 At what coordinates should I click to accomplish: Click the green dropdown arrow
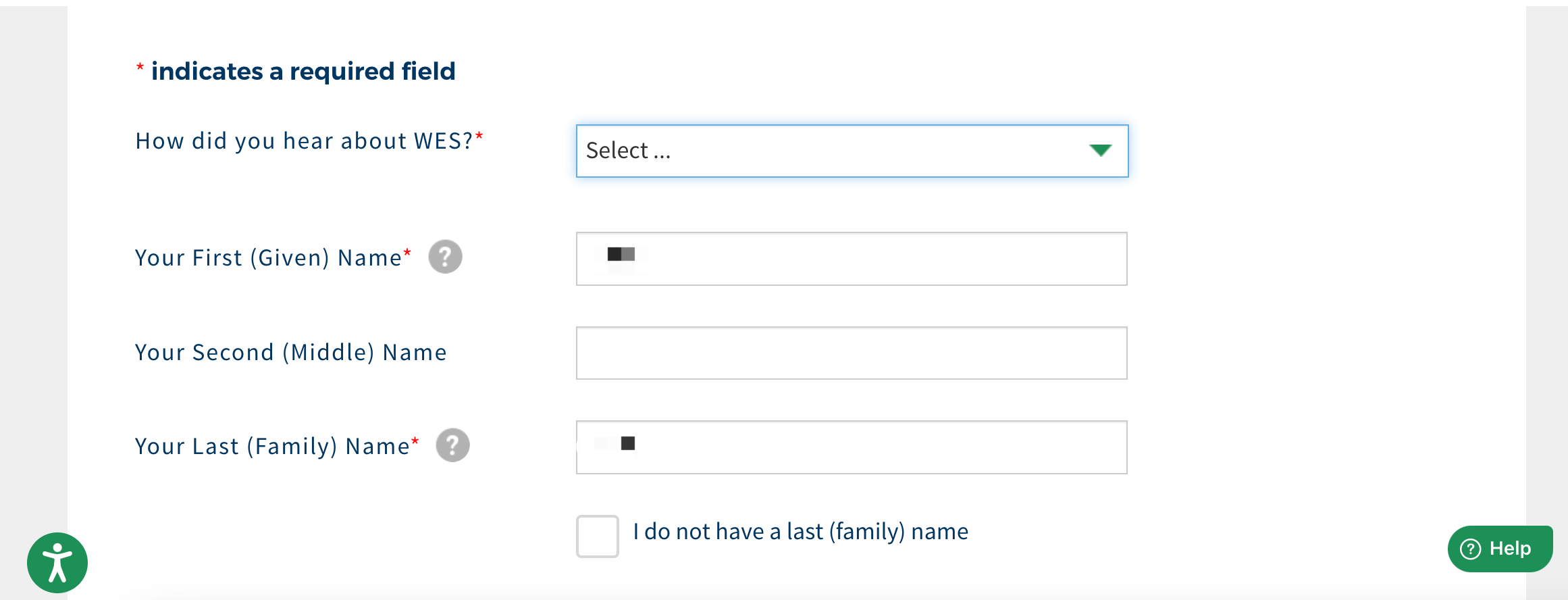click(x=1100, y=150)
